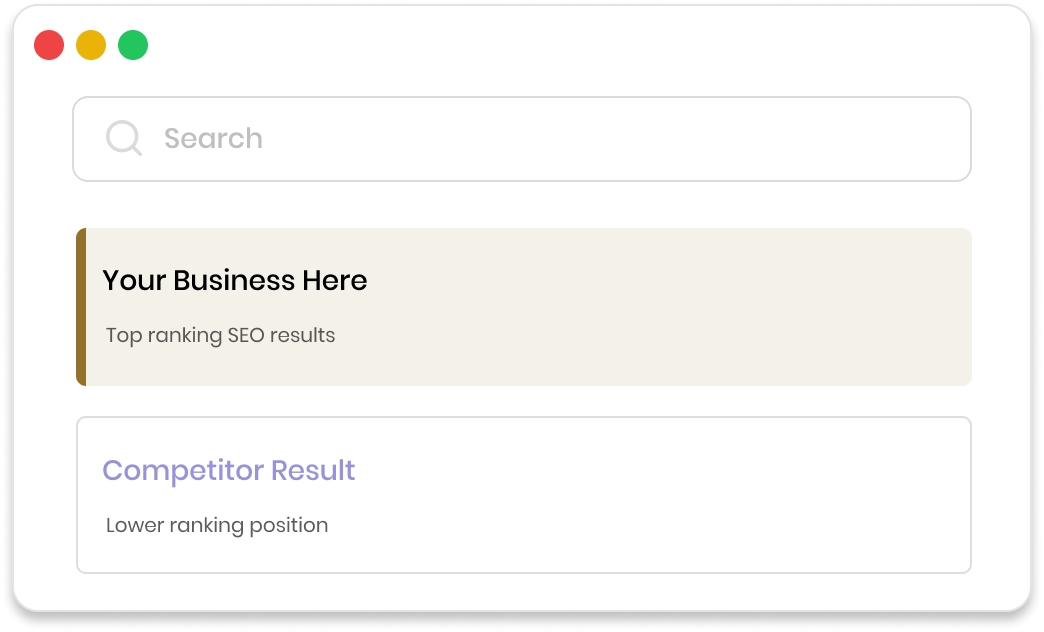Click the magnifying glass search icon

(x=124, y=138)
